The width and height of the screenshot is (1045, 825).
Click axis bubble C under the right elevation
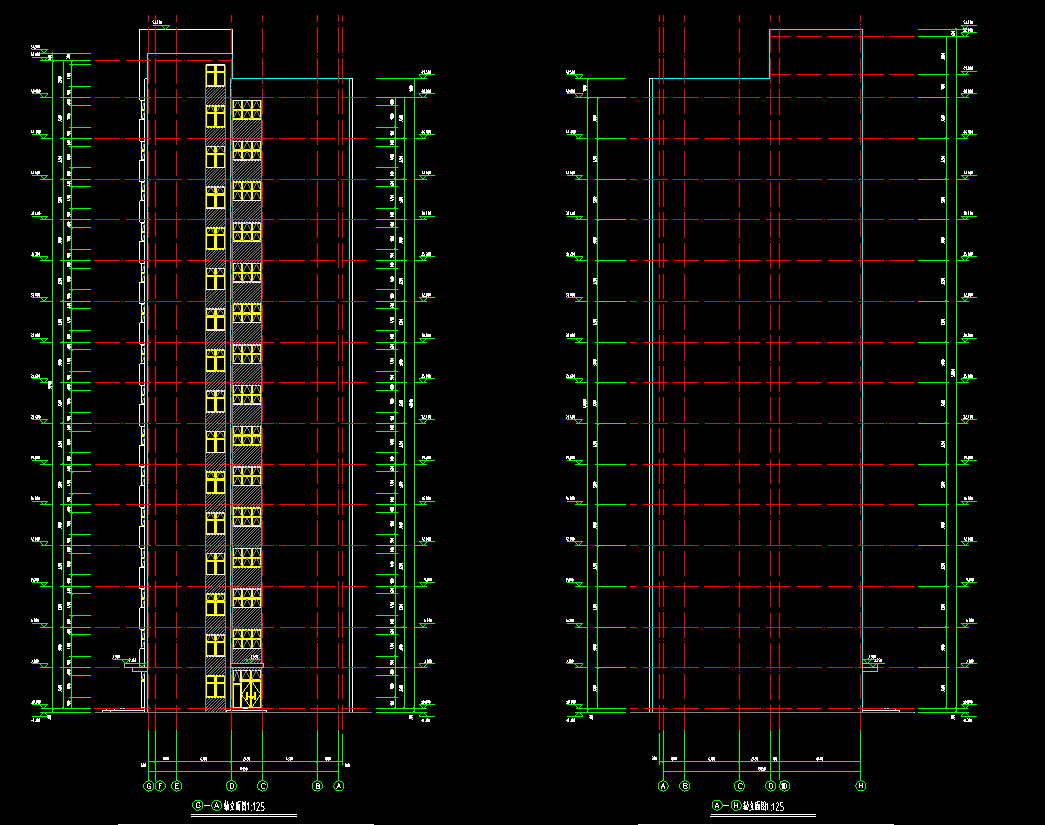pos(740,787)
